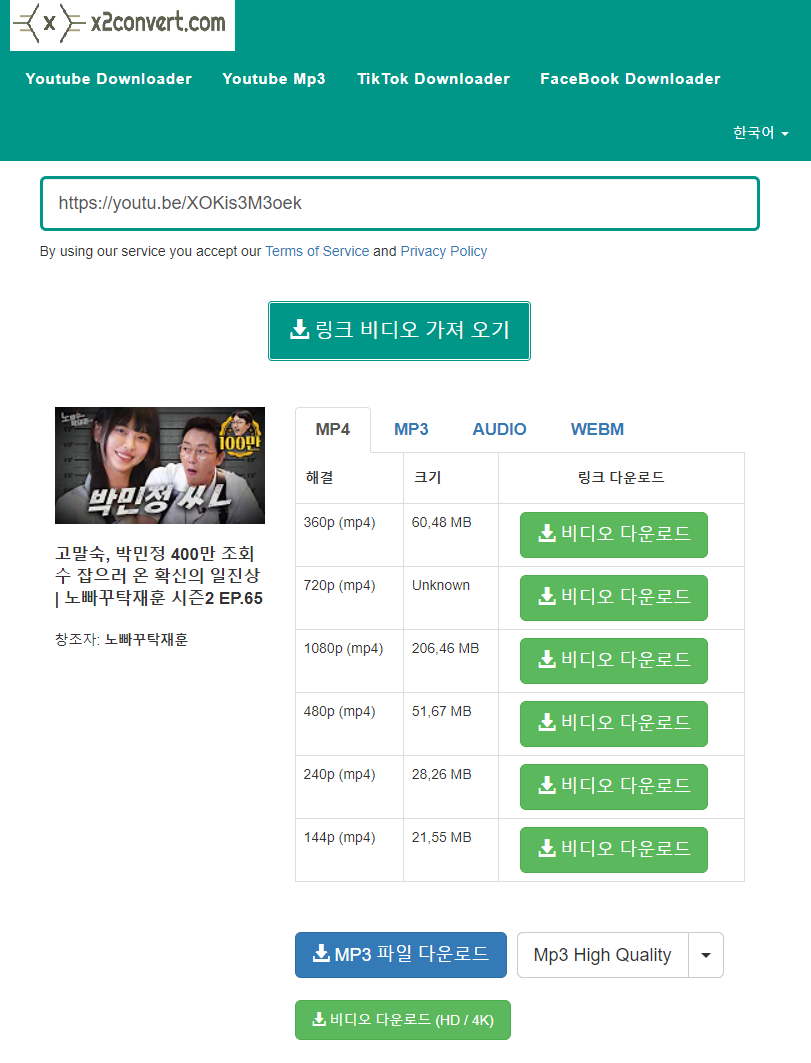Screen dimensions: 811x1063
Task: Open the TikTok Downloader page
Action: tap(433, 78)
